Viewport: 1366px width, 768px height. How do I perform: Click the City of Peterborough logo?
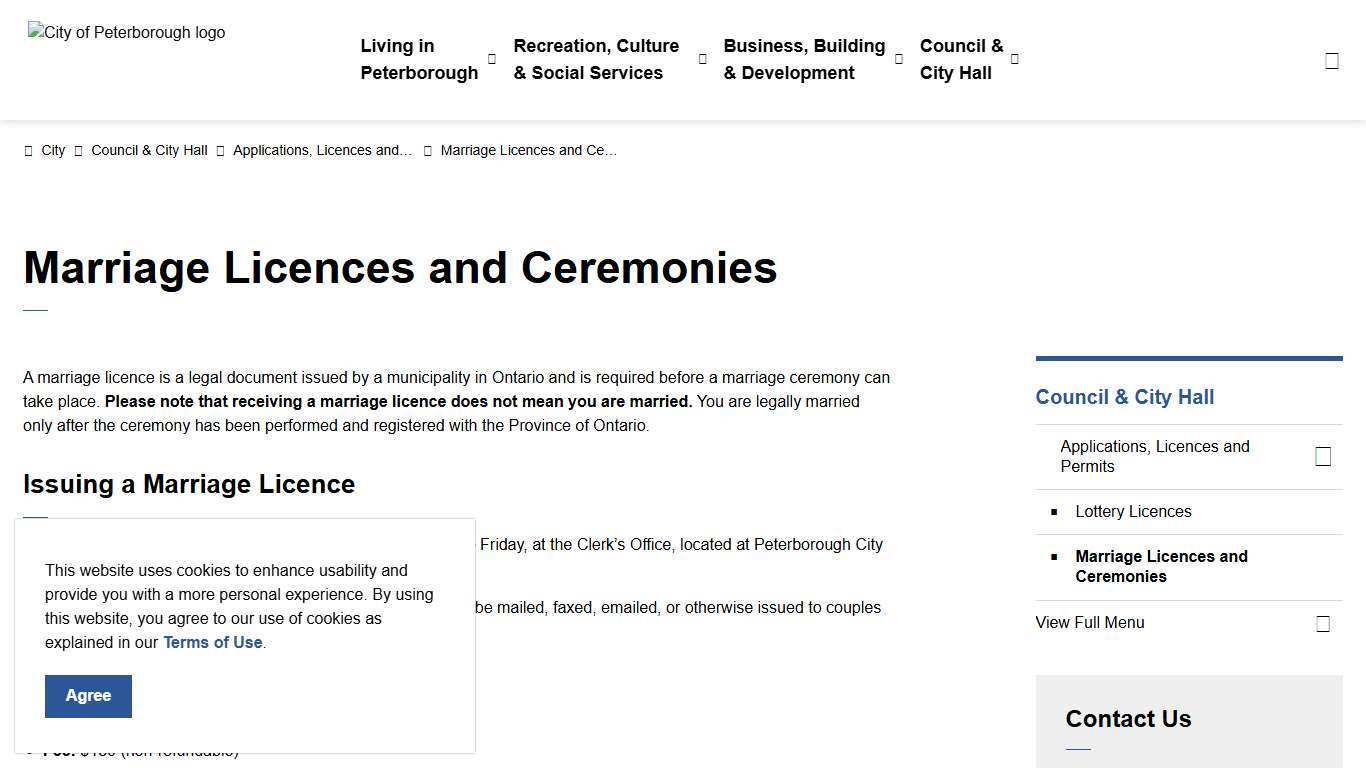click(x=126, y=32)
